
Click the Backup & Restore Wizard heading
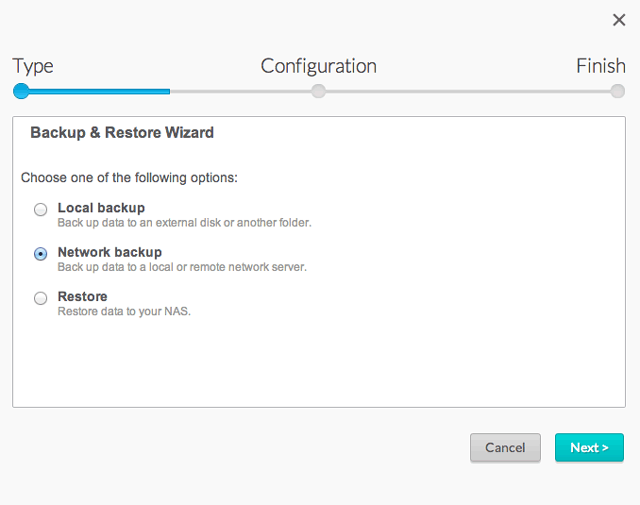pos(122,133)
